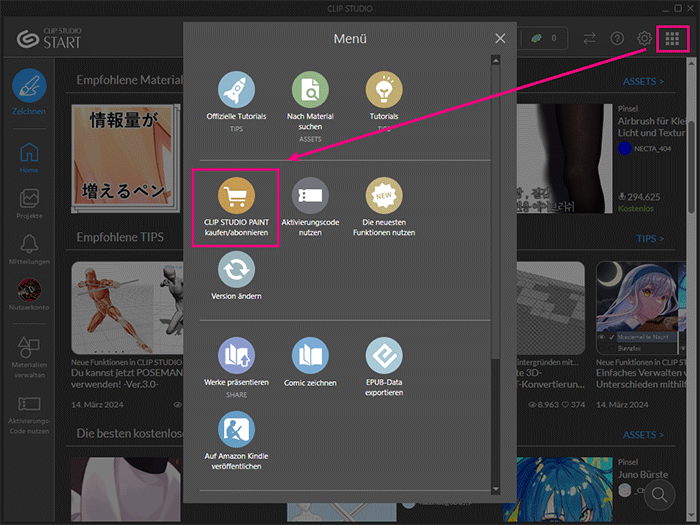Open Offizielle Tutorials rocket icon

pyautogui.click(x=236, y=91)
